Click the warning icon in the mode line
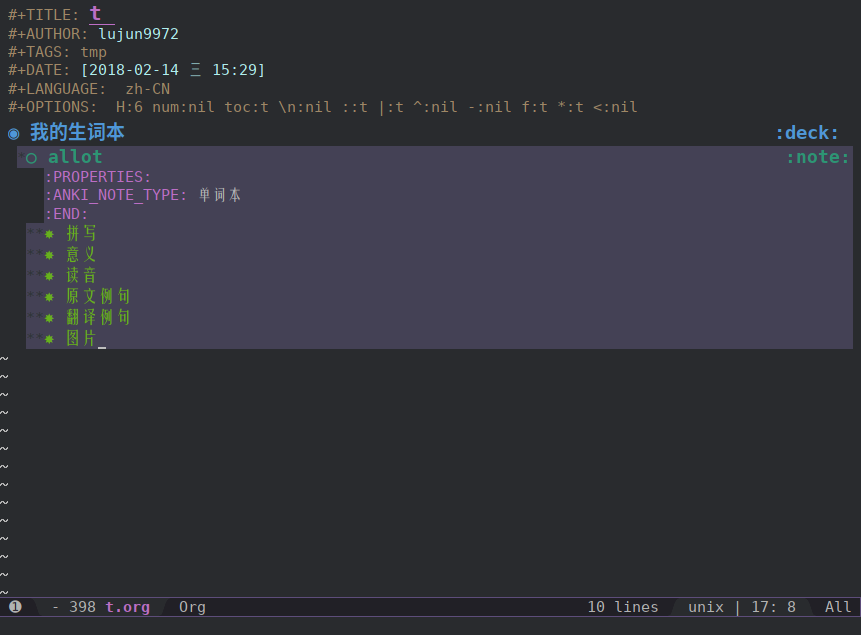 click(x=14, y=607)
